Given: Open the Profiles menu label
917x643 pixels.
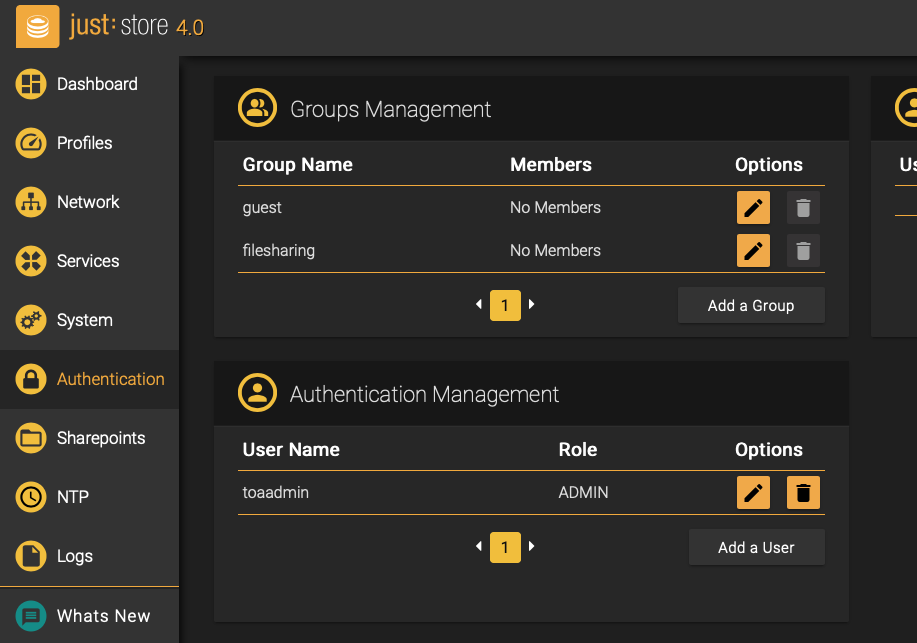Looking at the screenshot, I should click(84, 143).
